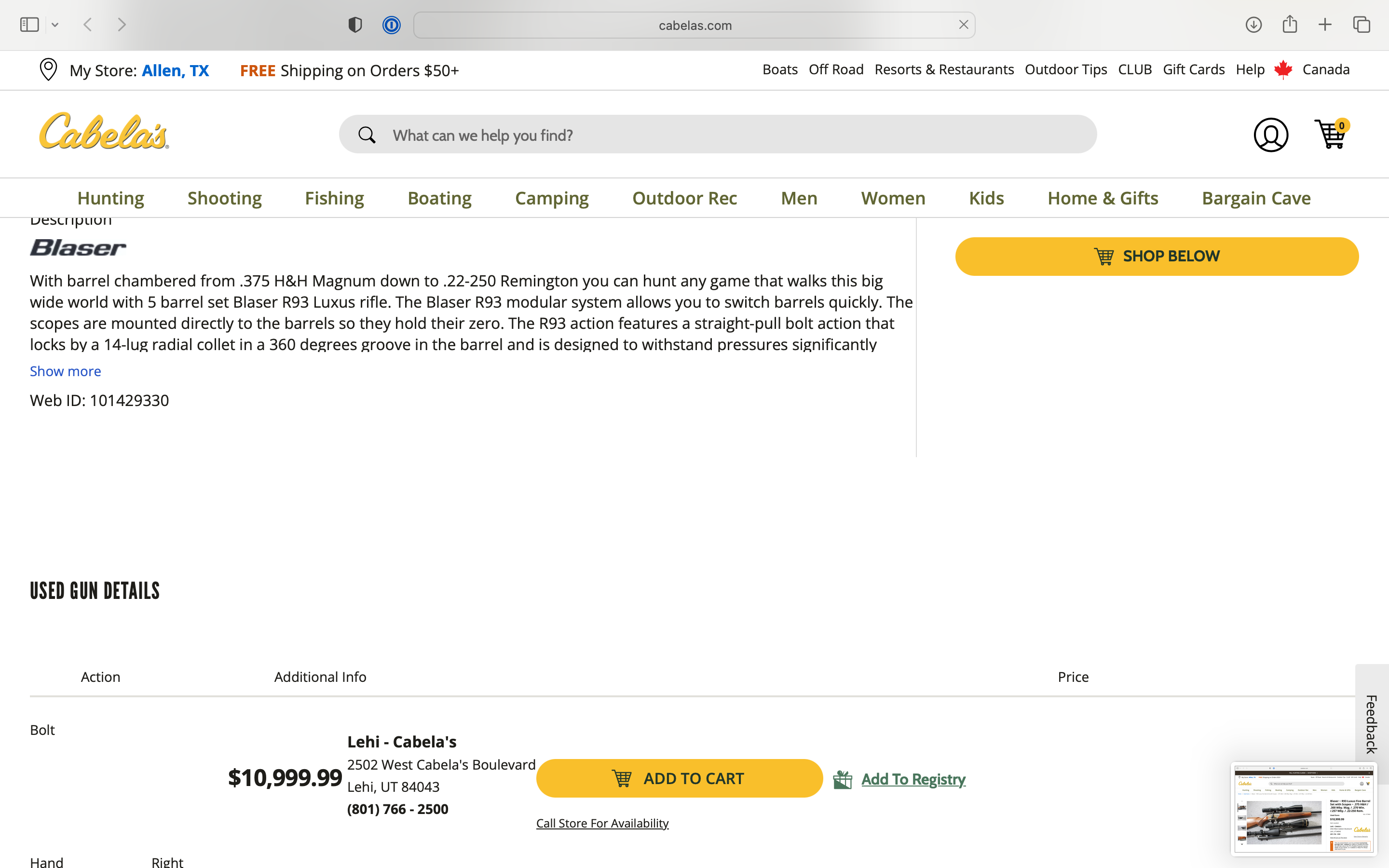Click the gift registry icon
The width and height of the screenshot is (1389, 868).
843,780
